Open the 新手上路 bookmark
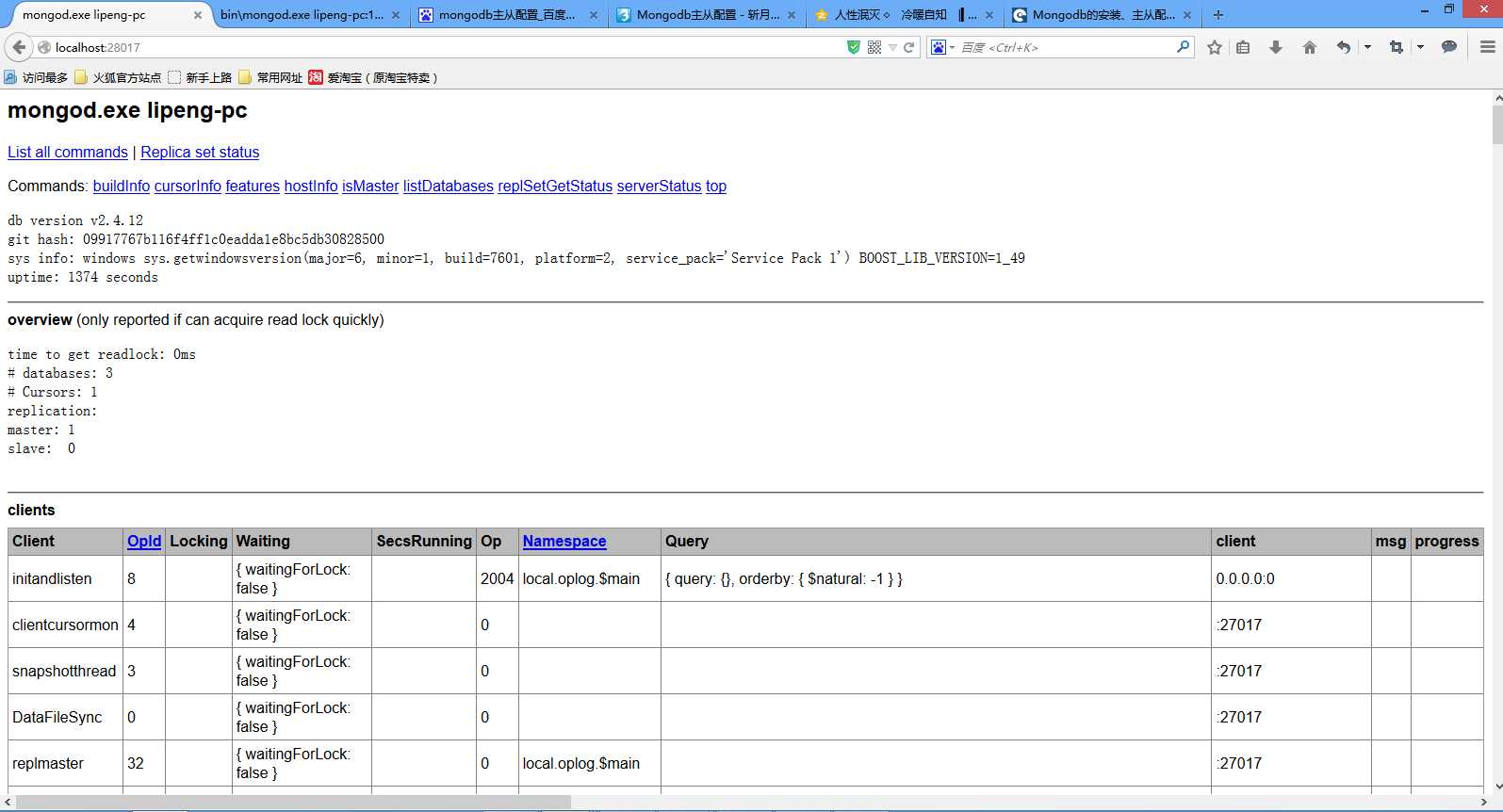This screenshot has height=812, width=1503. pos(200,77)
